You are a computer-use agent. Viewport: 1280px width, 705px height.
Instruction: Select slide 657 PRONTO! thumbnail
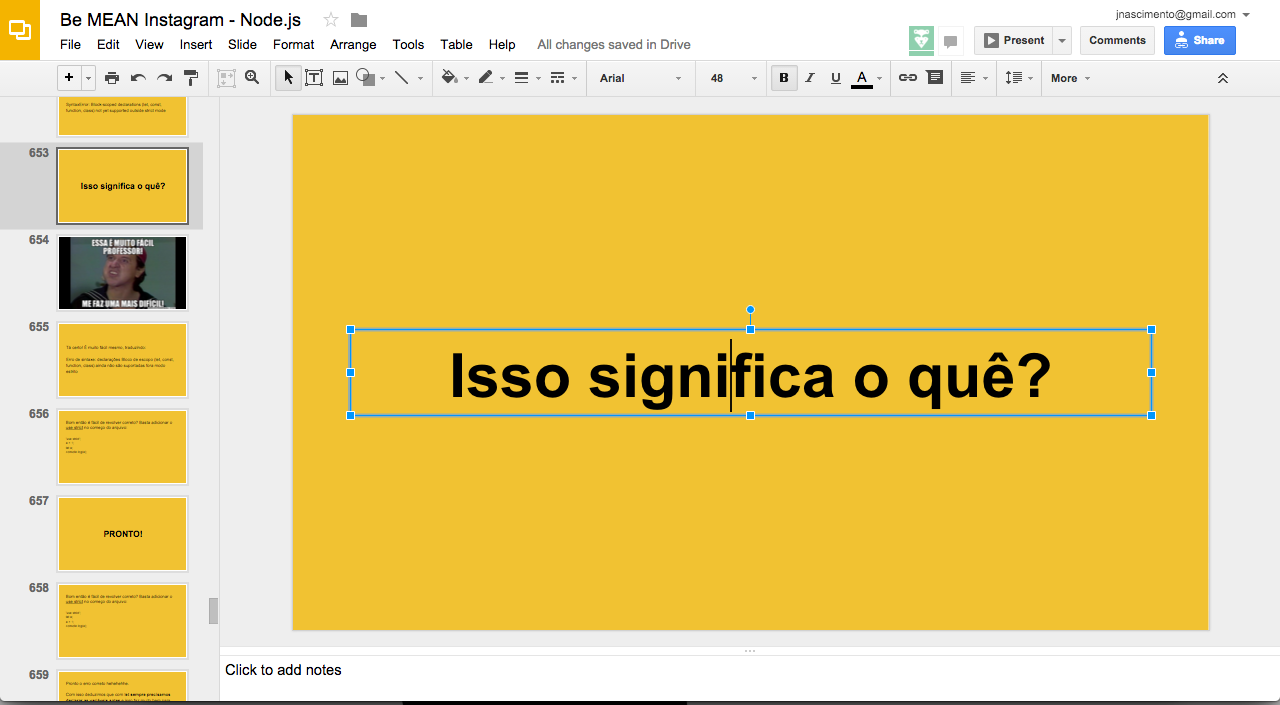click(x=123, y=534)
